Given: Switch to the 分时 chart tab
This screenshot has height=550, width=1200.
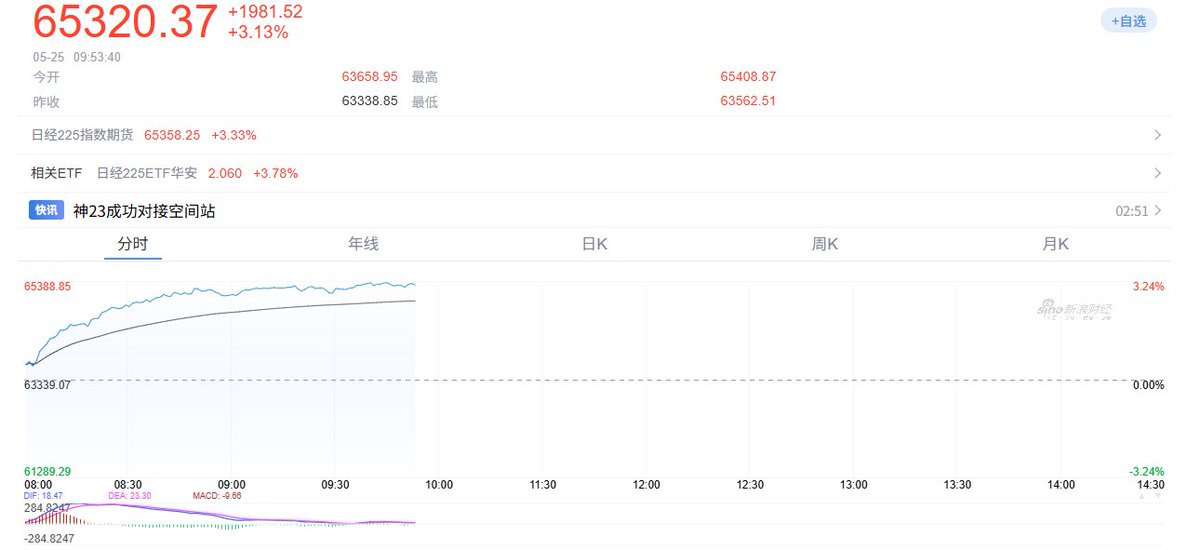Looking at the screenshot, I should click(132, 243).
